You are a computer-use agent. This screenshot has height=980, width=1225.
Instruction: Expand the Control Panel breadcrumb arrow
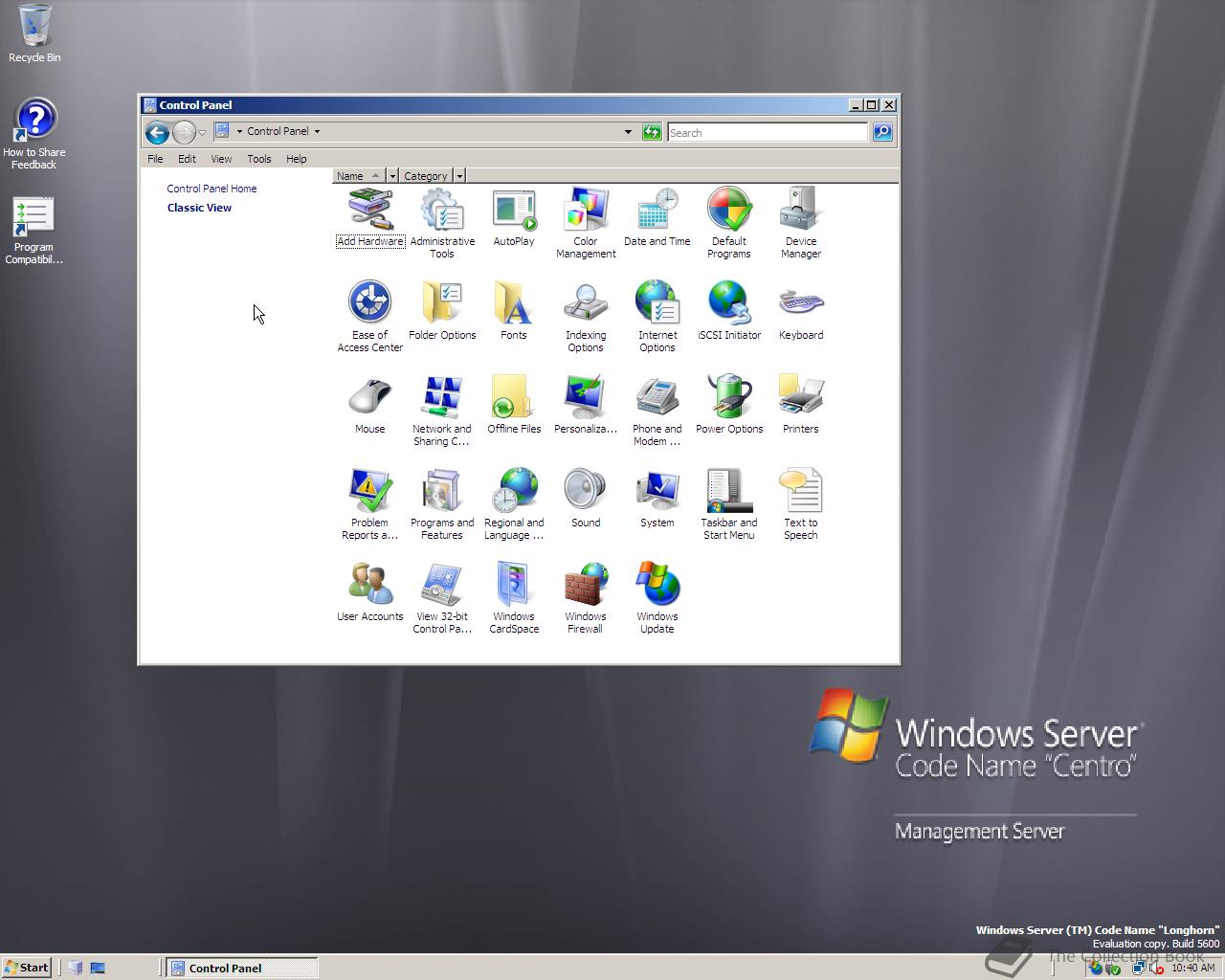[317, 132]
